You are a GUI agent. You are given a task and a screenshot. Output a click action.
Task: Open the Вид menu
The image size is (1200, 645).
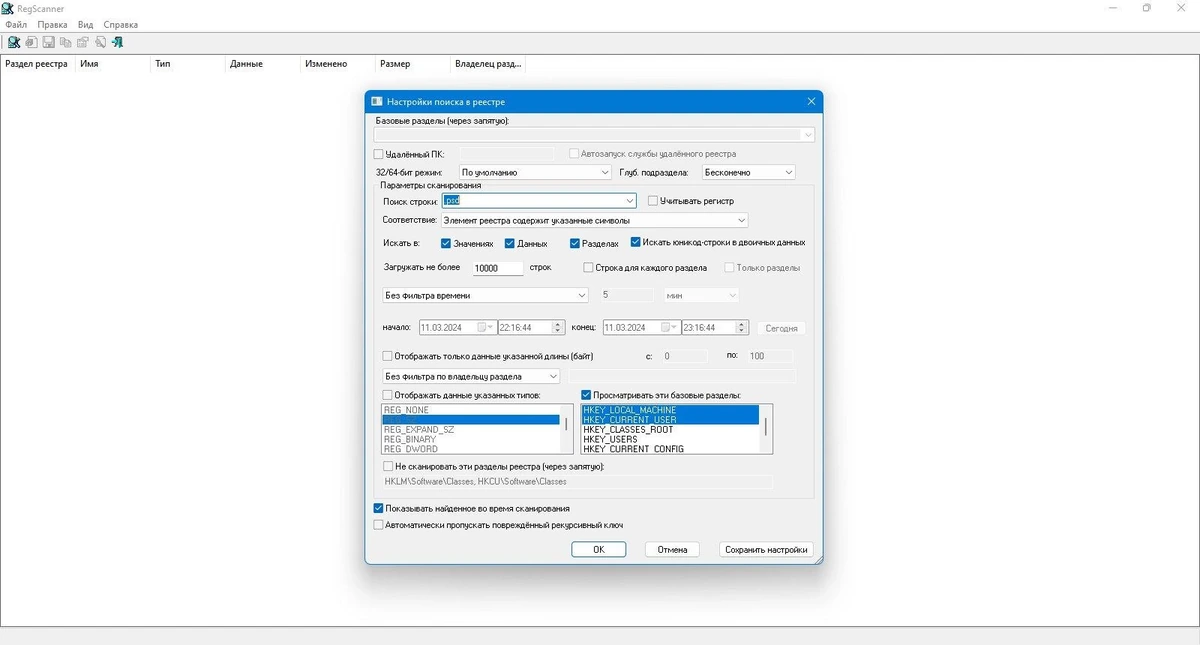86,24
